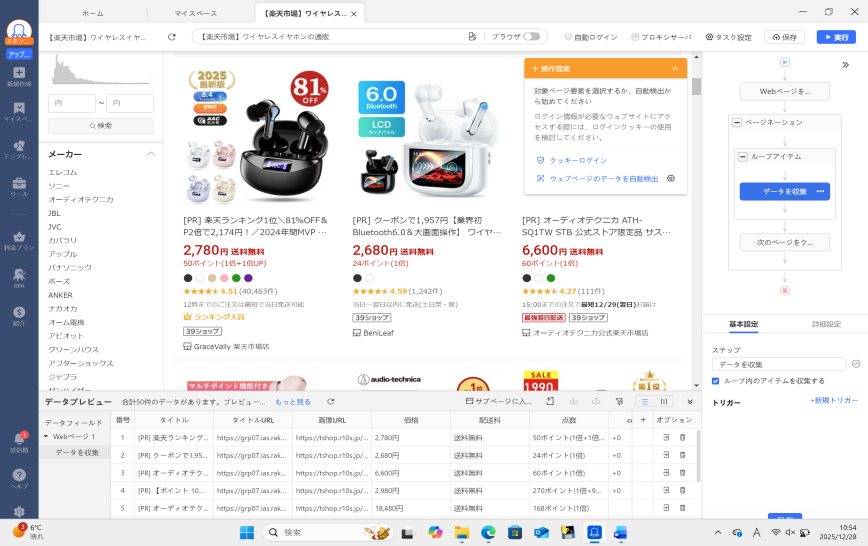This screenshot has height=546, width=868.
Task: Click the three-dots menu on the データを収集 step
Action: pos(820,191)
